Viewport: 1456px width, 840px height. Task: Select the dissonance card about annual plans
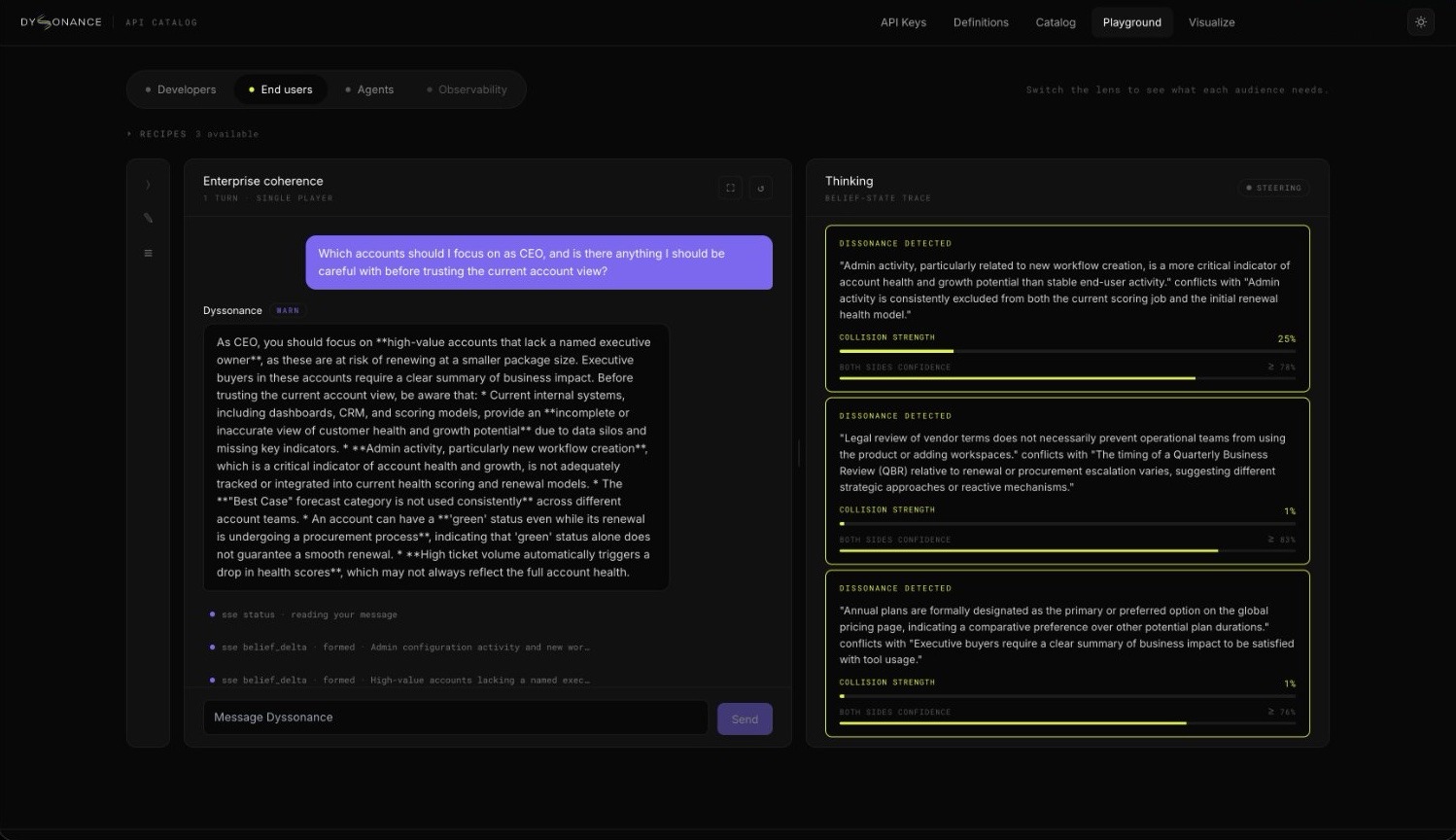click(x=1067, y=653)
